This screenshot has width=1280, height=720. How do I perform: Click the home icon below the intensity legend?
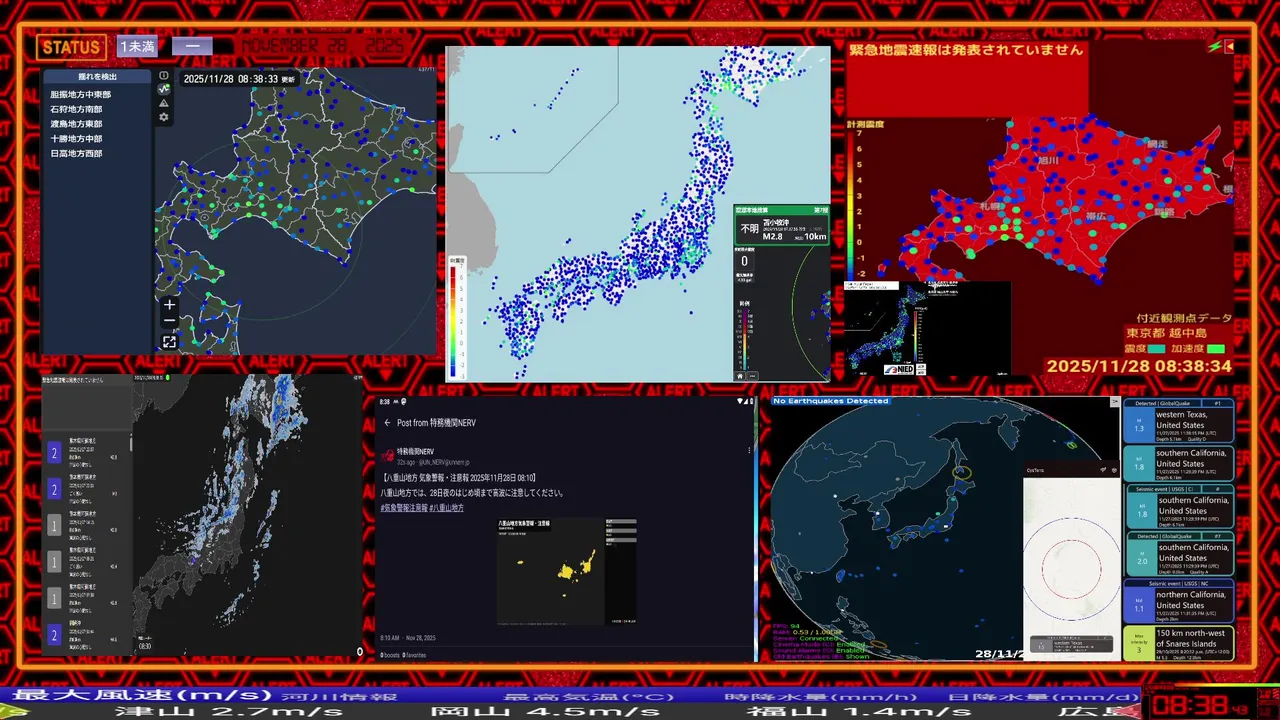[740, 376]
